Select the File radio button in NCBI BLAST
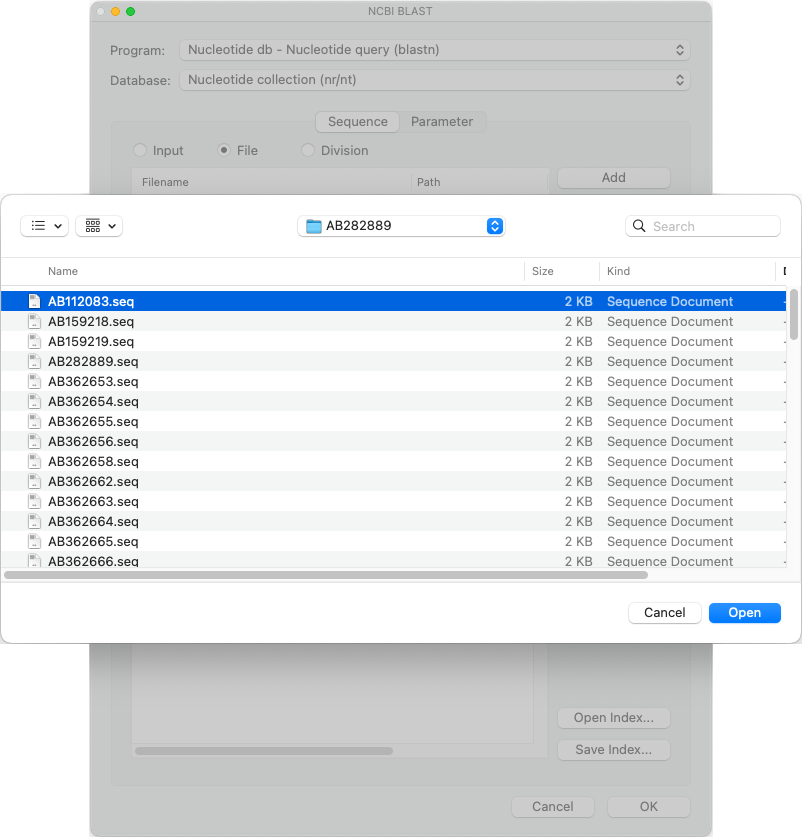 (224, 151)
